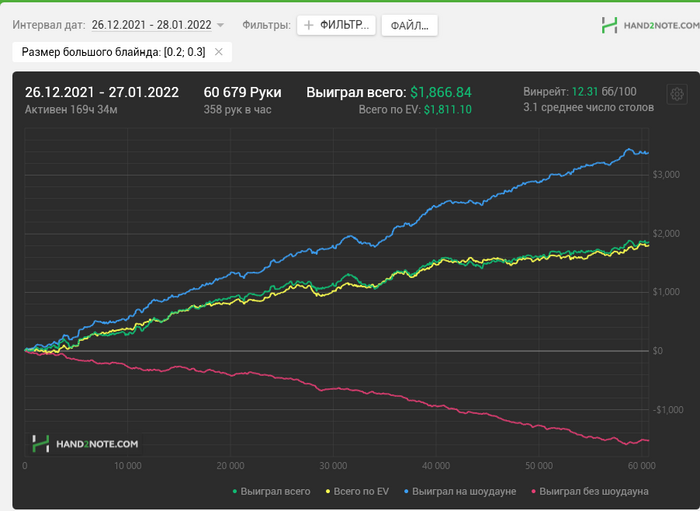Click the $1,866.84 total won value
Screen dimensions: 700x511
441,92
